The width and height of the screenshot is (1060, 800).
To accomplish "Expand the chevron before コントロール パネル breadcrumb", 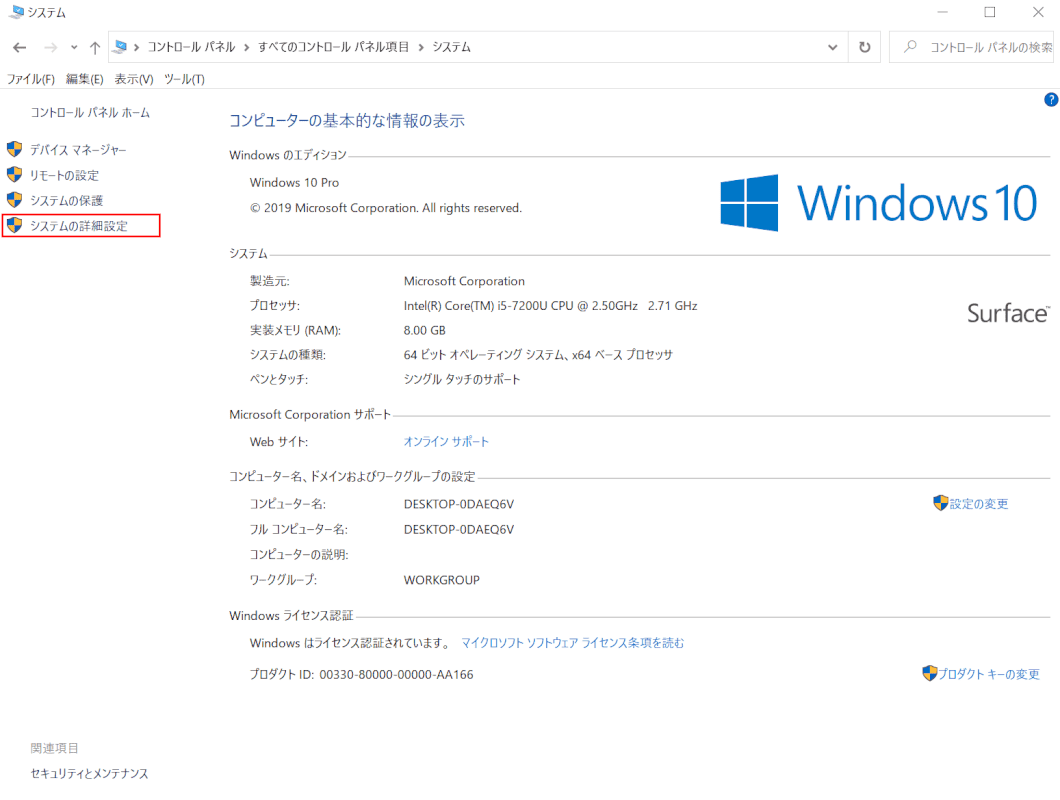I will pos(137,47).
